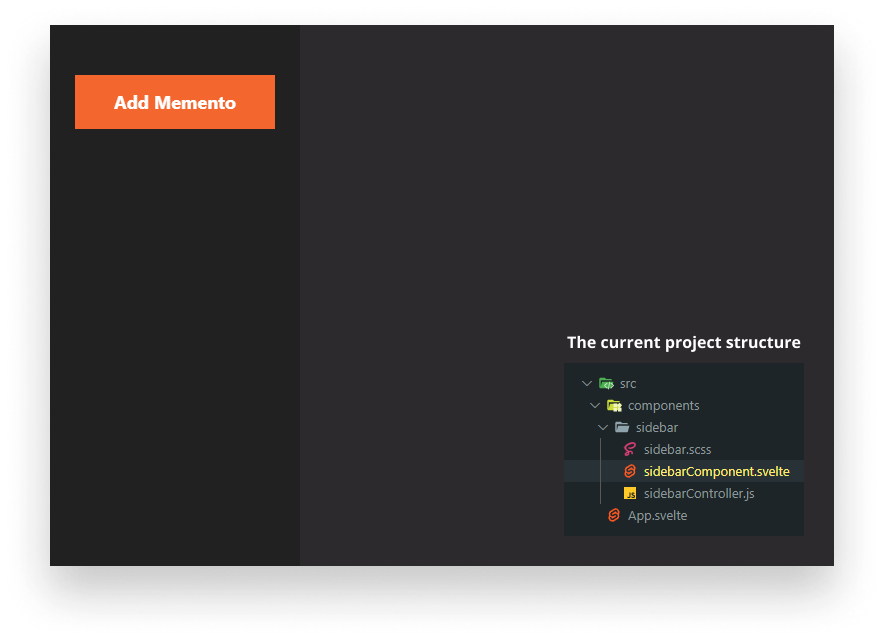Screen dimensions: 884x641
Task: Open the sidebarController.js file
Action: coord(699,493)
